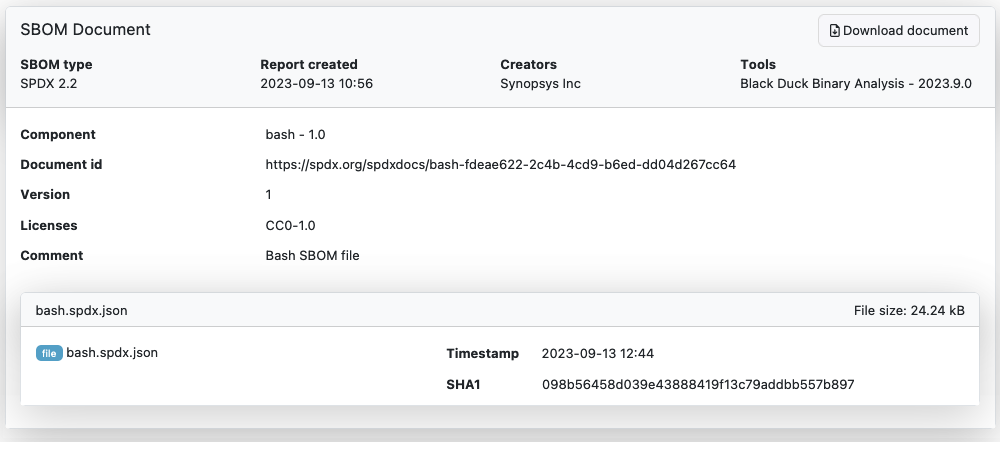Click the report created date 2023-09-13 10:56
Image resolution: width=1004 pixels, height=462 pixels.
[316, 83]
